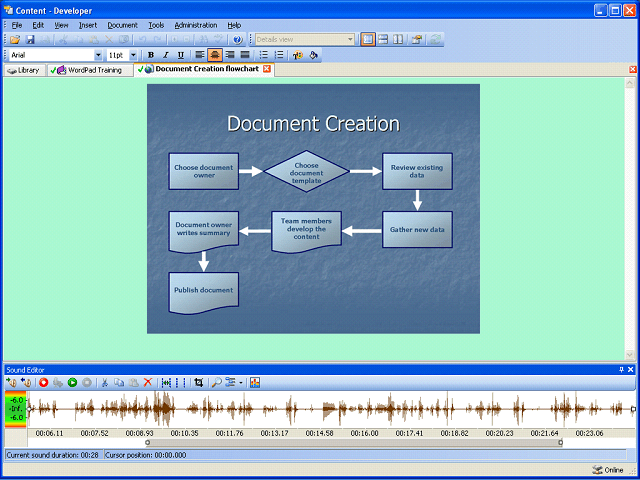Click the dotted insert silence icon
Viewport: 640px width, 480px height.
click(180, 382)
